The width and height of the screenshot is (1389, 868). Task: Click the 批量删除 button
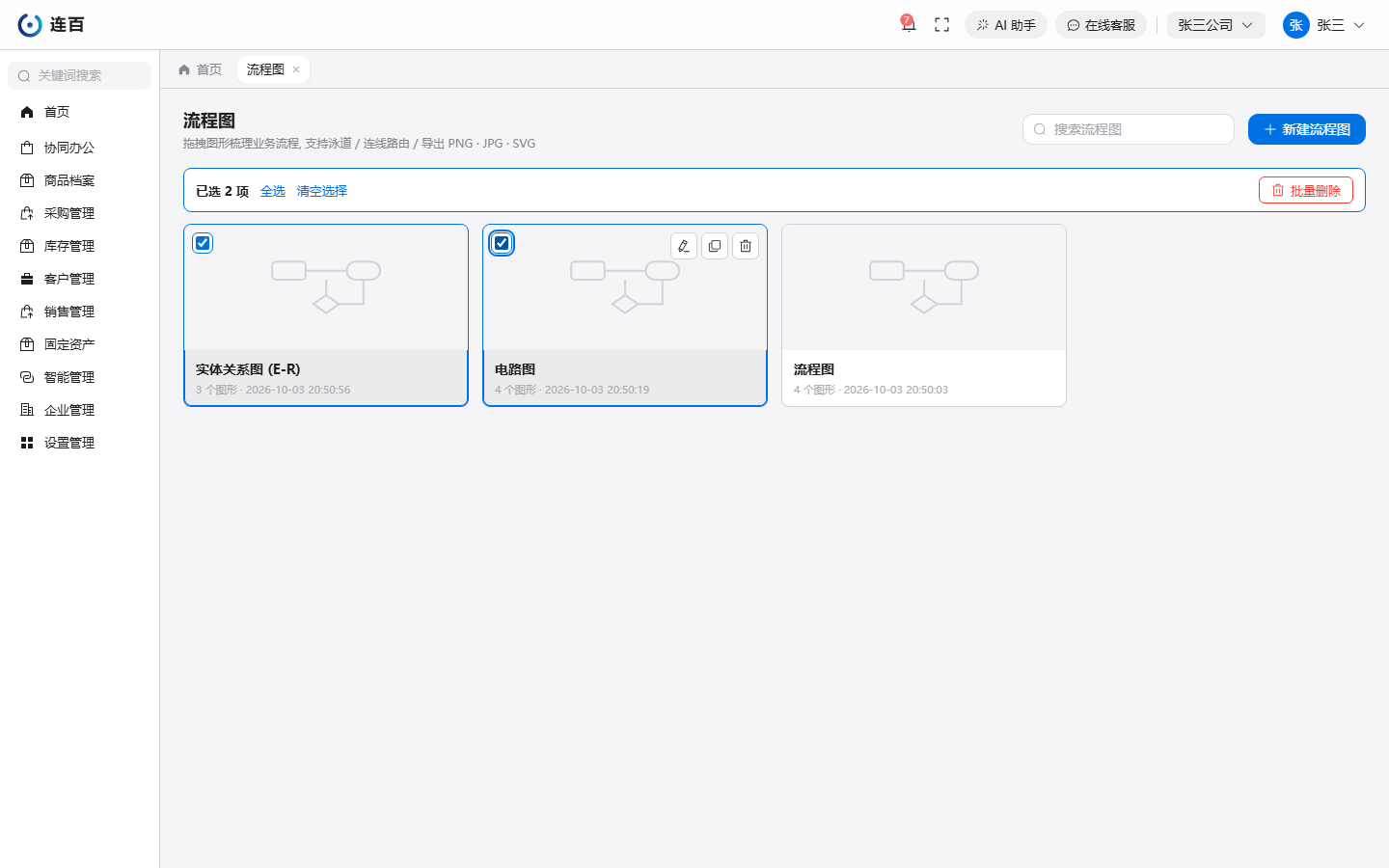(x=1306, y=191)
